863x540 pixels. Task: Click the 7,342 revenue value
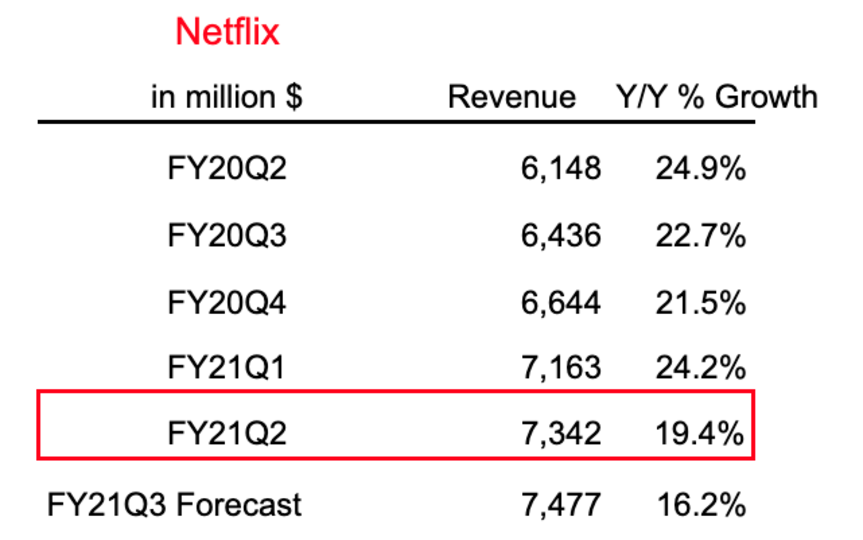pyautogui.click(x=561, y=434)
